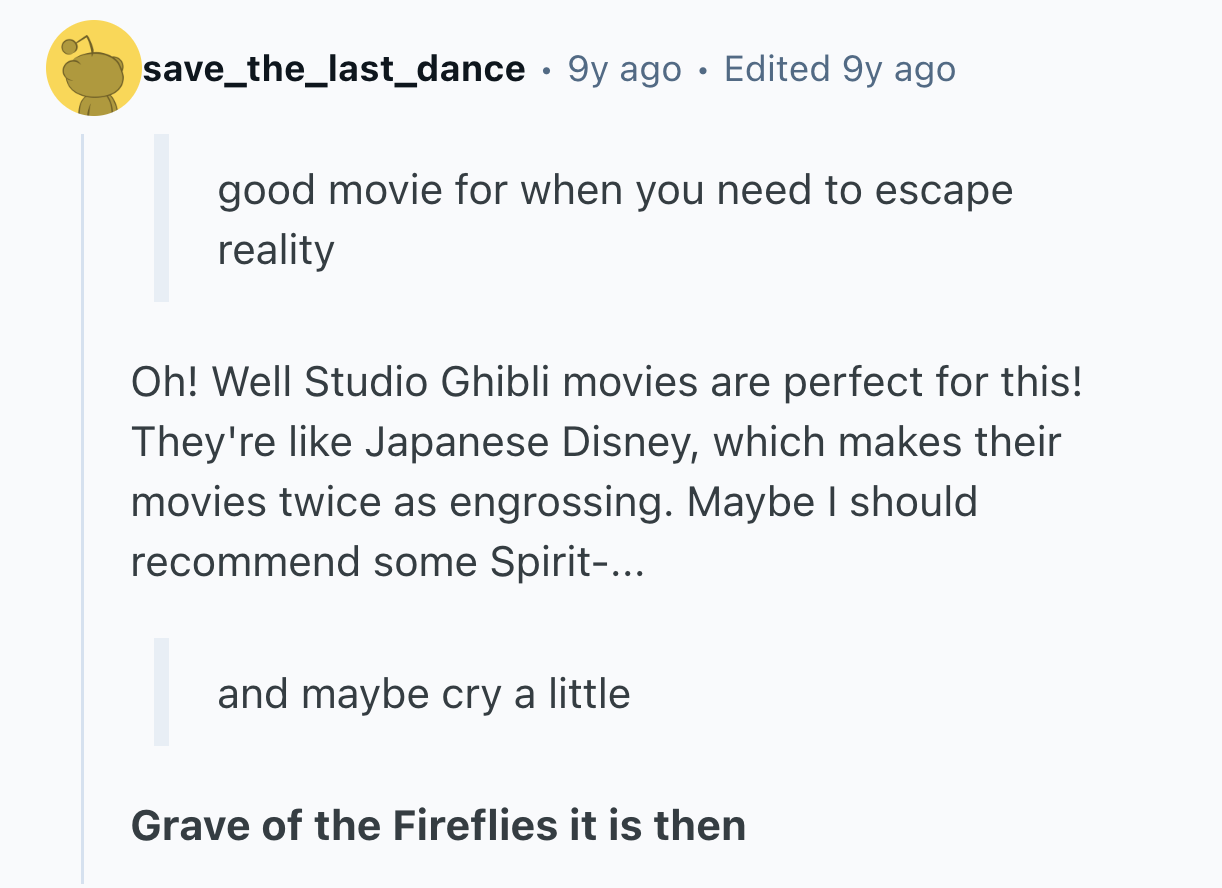Collapse the comment using the thread line
Image resolution: width=1222 pixels, height=888 pixels.
tap(84, 500)
